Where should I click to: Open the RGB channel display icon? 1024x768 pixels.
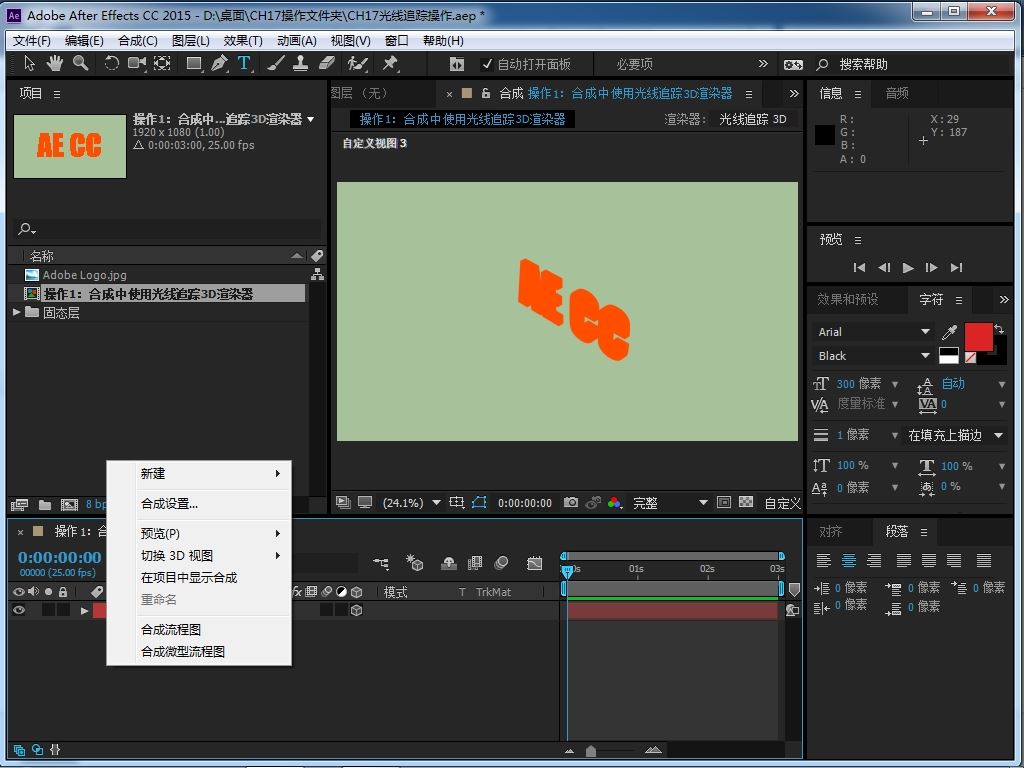[614, 502]
